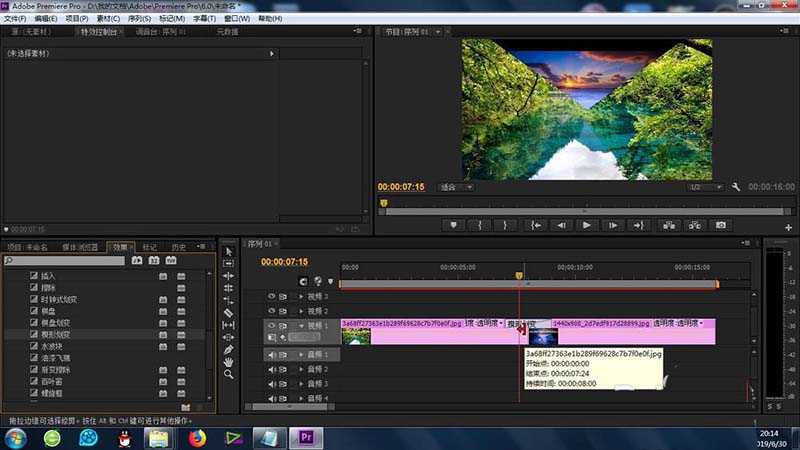Select the Slide tool

[229, 337]
